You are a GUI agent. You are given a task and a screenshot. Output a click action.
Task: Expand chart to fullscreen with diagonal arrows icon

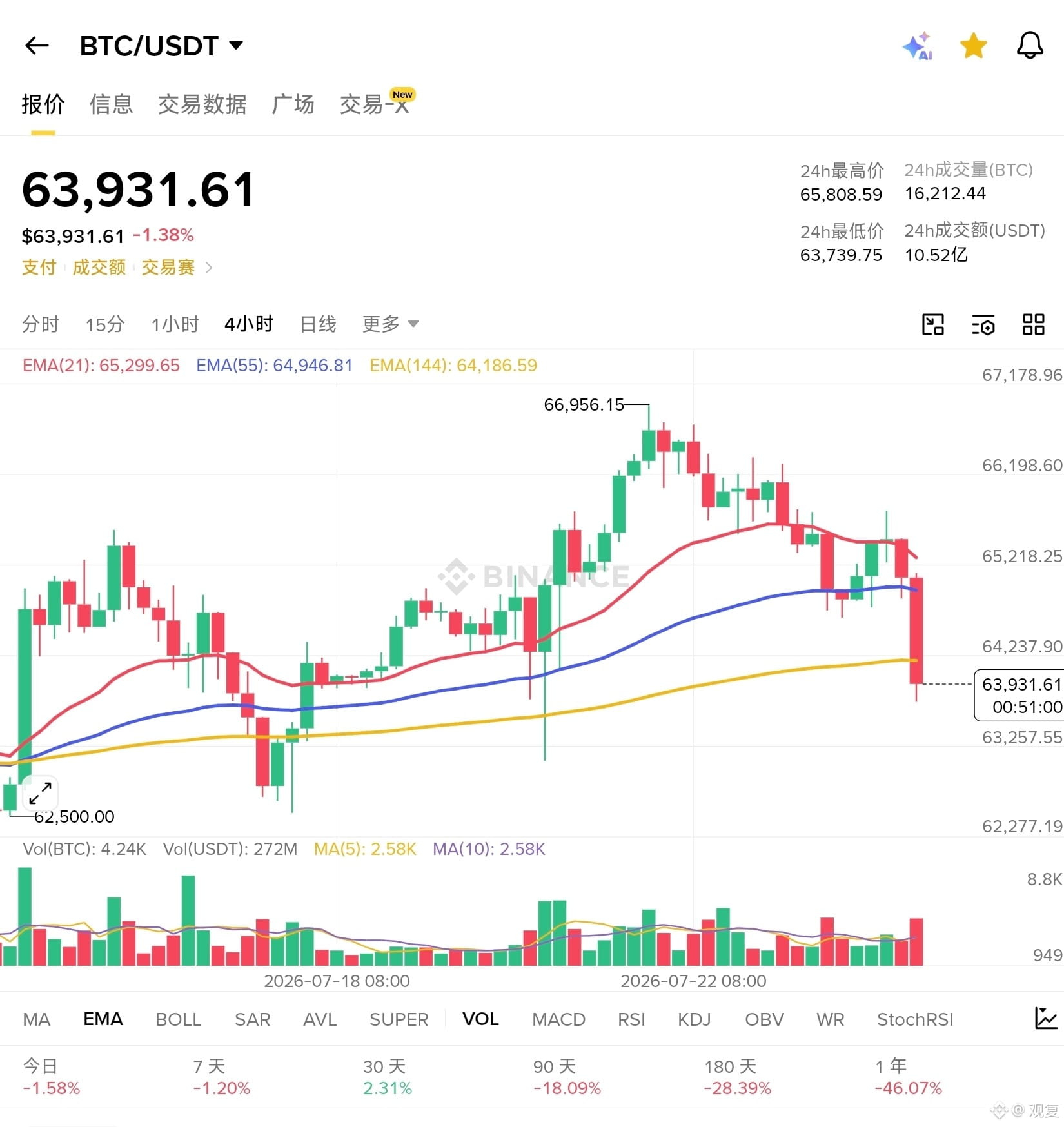tap(41, 792)
